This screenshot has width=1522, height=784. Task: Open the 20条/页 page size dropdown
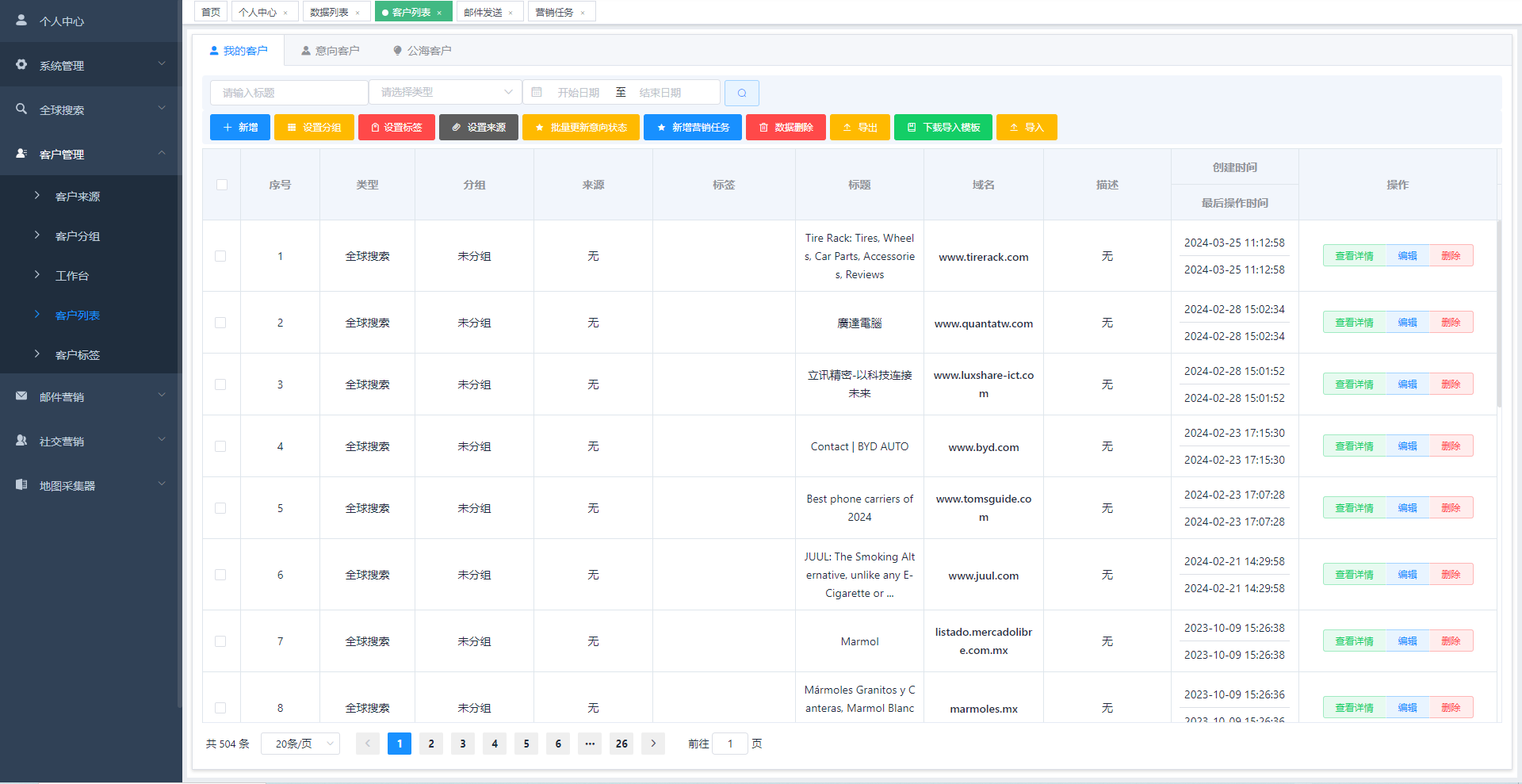(300, 744)
